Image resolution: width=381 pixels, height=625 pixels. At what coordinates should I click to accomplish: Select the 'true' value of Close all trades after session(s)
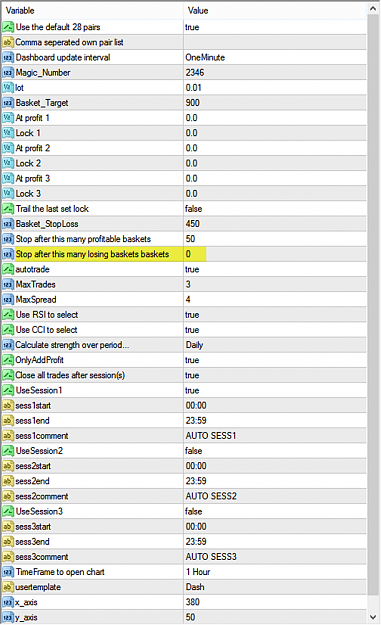tap(192, 375)
